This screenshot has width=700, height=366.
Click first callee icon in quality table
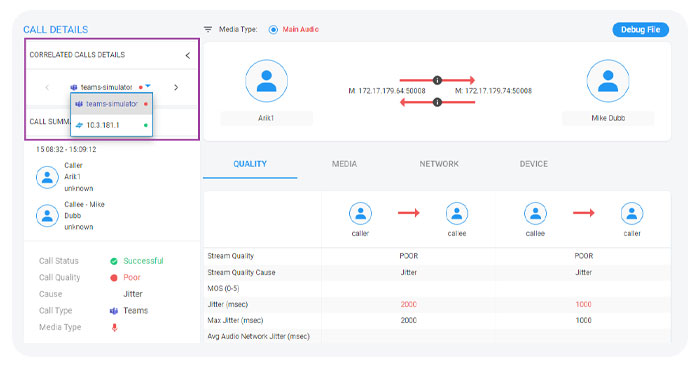(x=457, y=213)
